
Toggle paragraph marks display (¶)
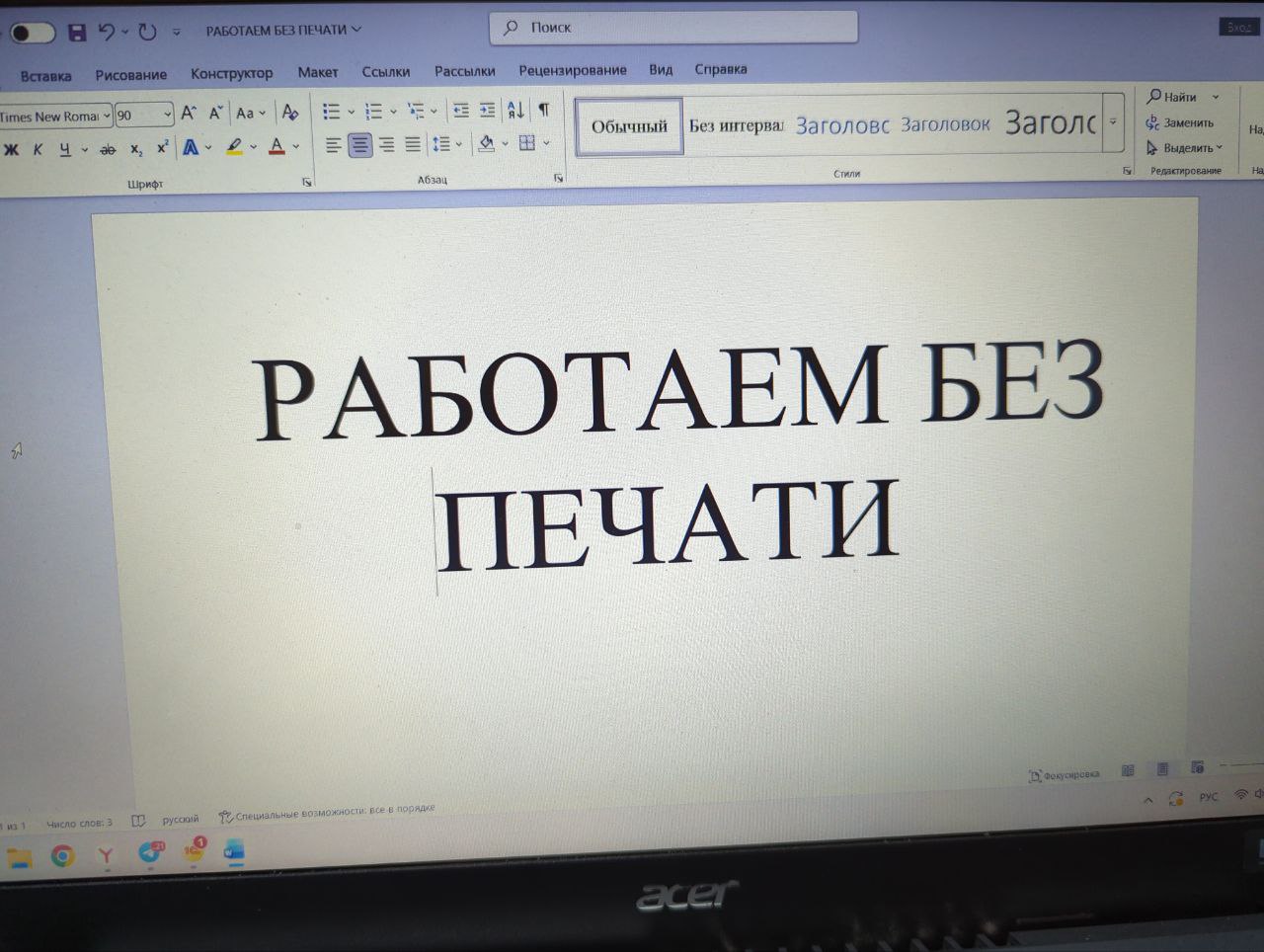[x=543, y=111]
